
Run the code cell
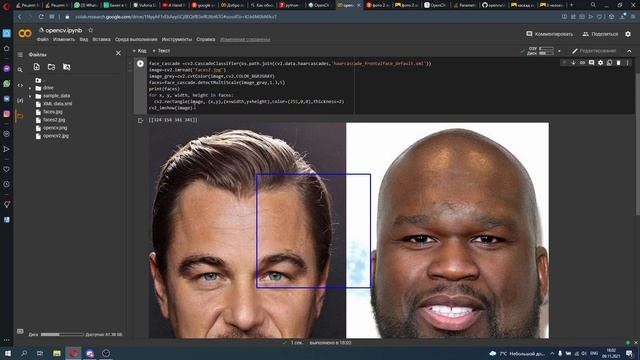coord(140,64)
